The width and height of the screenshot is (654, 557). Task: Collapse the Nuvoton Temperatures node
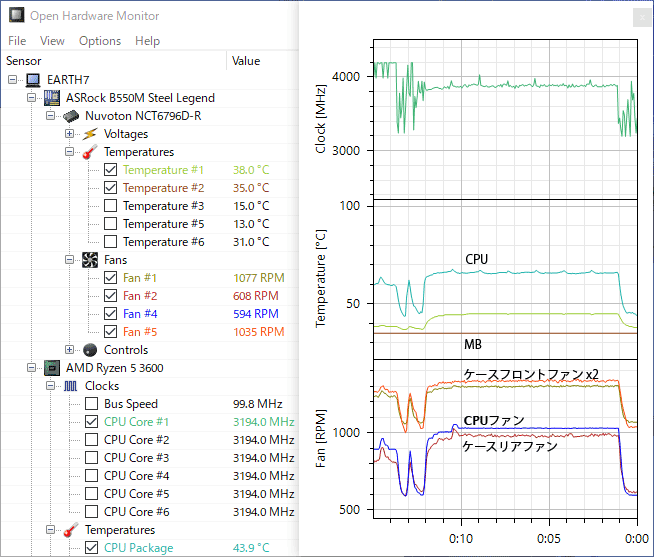point(69,152)
